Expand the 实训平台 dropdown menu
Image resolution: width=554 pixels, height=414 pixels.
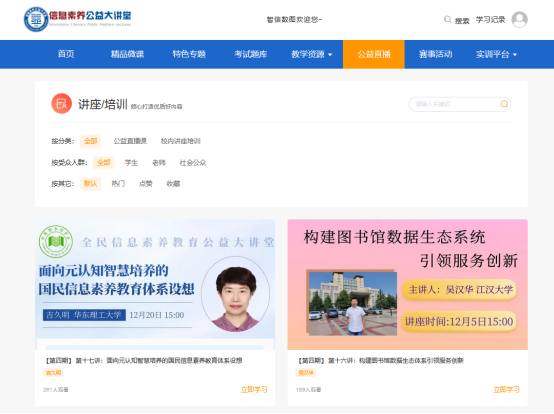coord(496,54)
